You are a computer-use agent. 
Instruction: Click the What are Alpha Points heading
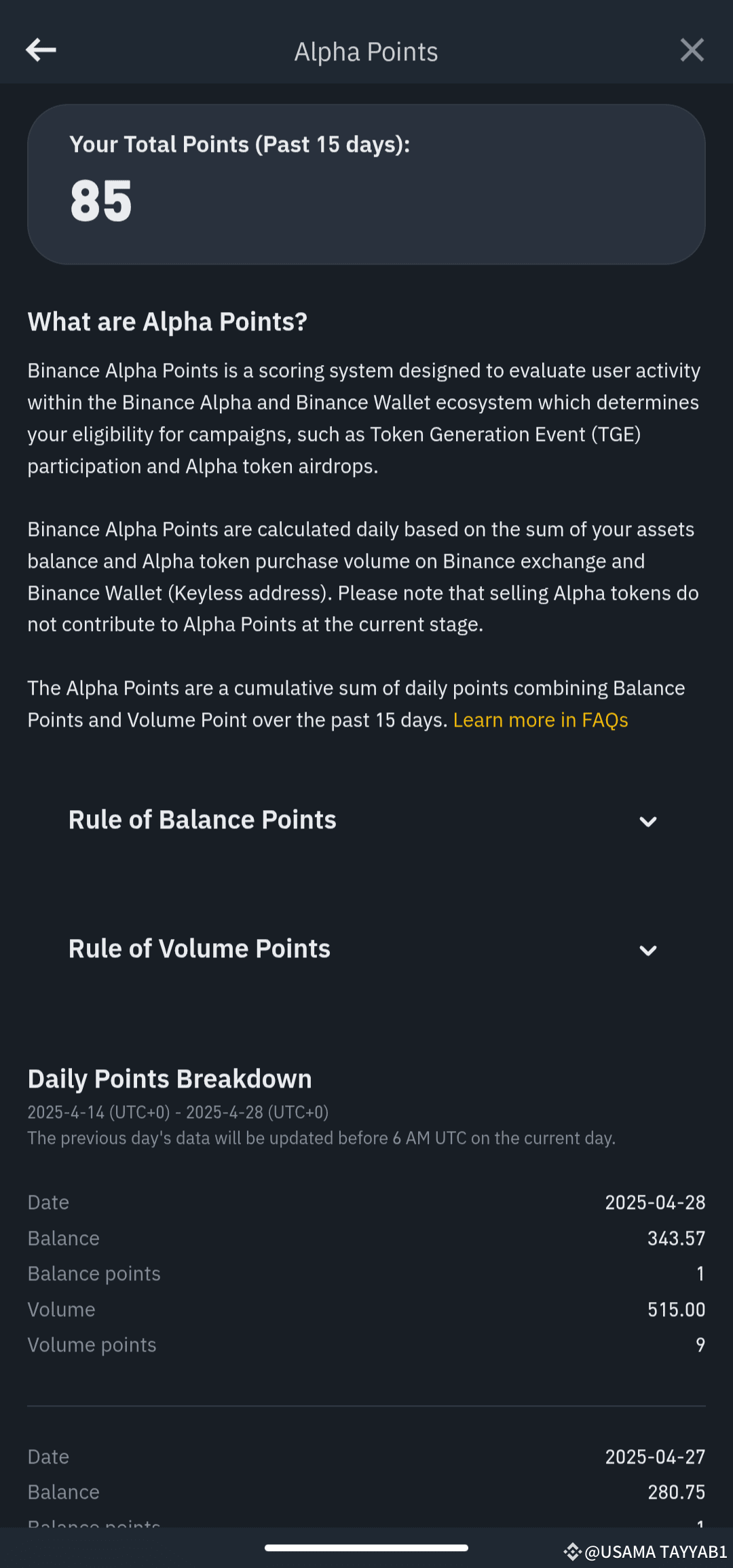[167, 321]
